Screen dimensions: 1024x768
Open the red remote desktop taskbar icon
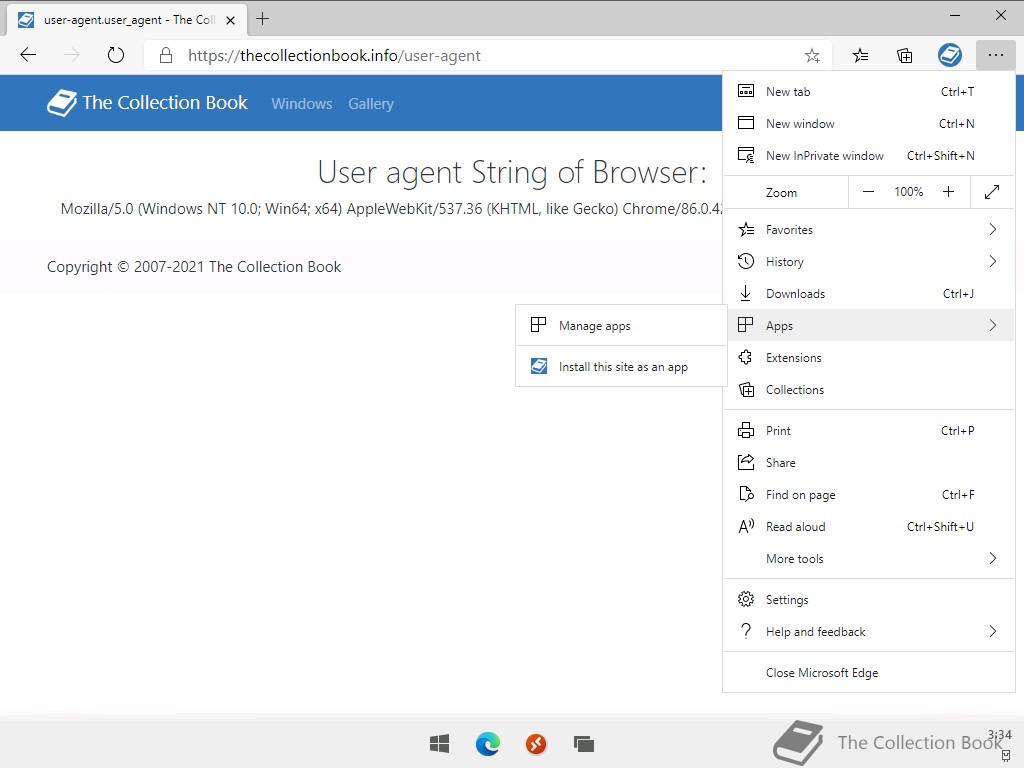[x=536, y=743]
